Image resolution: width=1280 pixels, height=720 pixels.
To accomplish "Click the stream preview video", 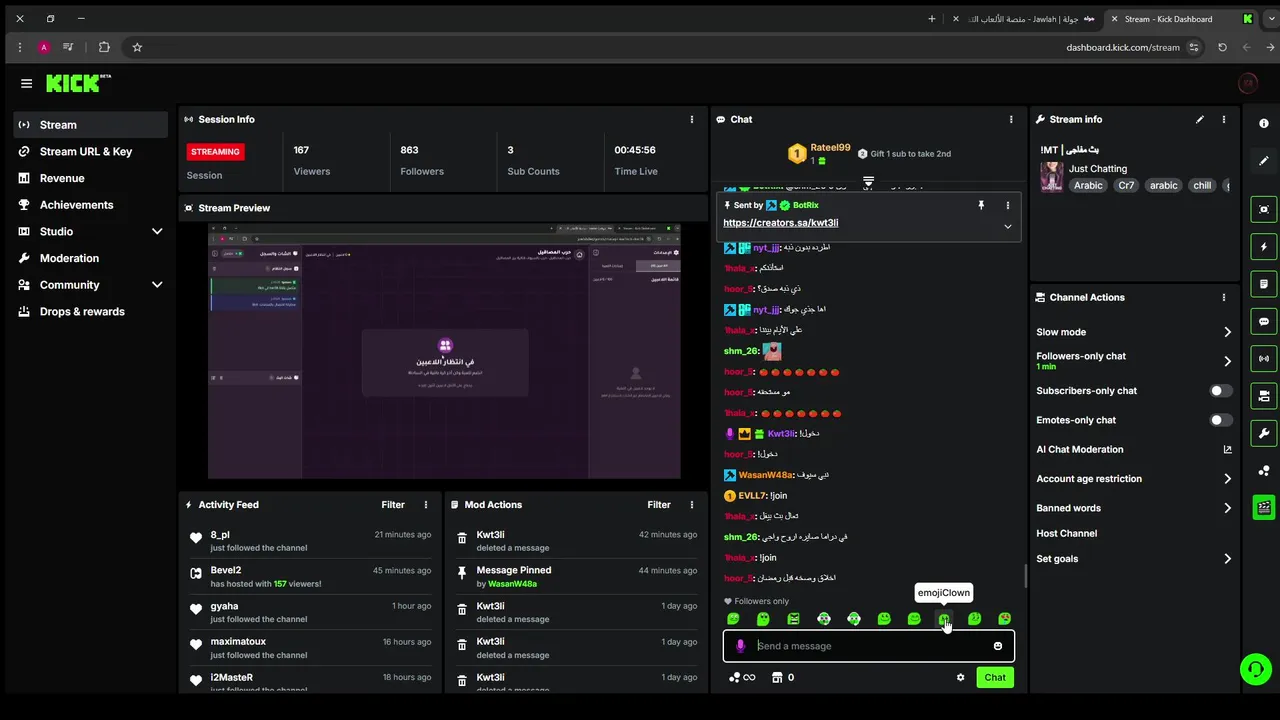I will pos(444,351).
